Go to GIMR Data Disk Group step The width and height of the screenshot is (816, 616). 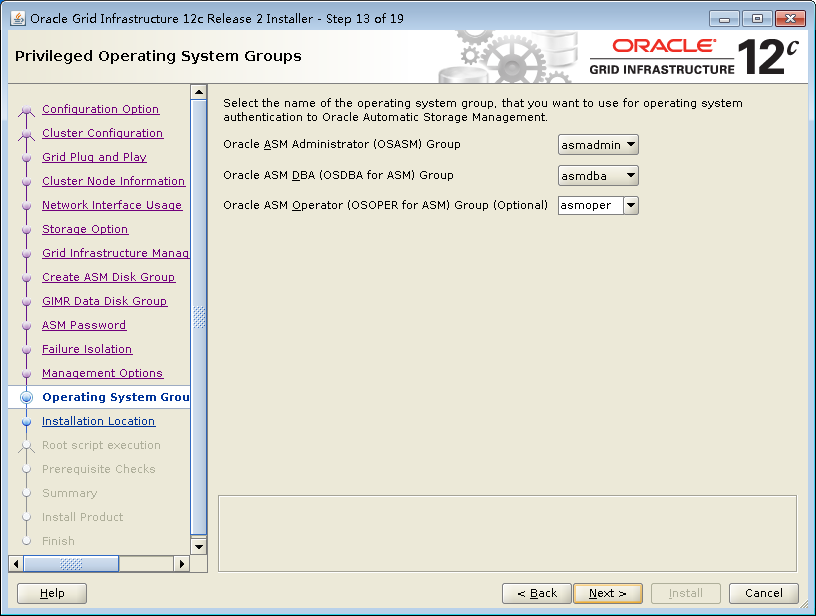pos(105,301)
